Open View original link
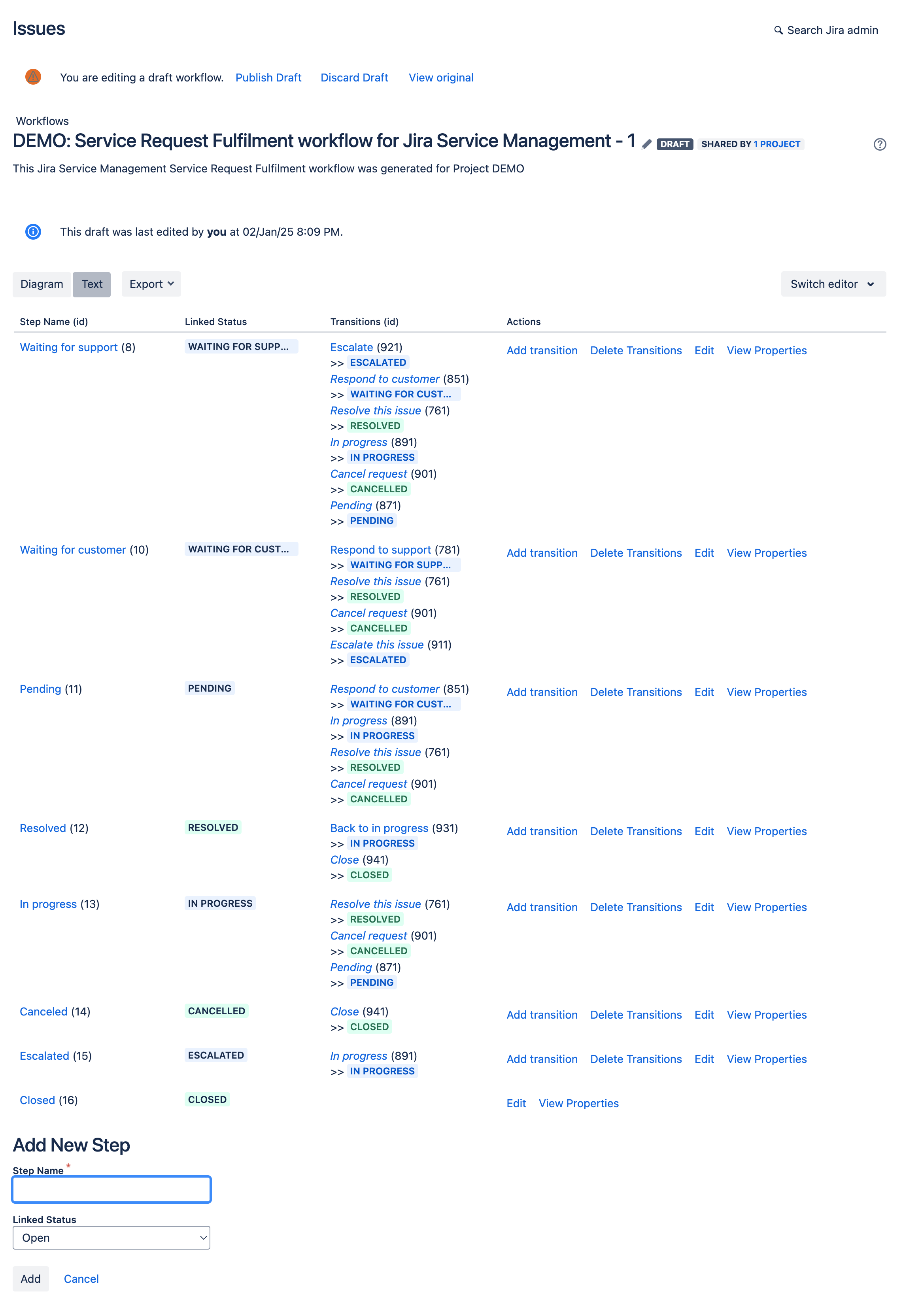903x1316 pixels. pyautogui.click(x=441, y=78)
